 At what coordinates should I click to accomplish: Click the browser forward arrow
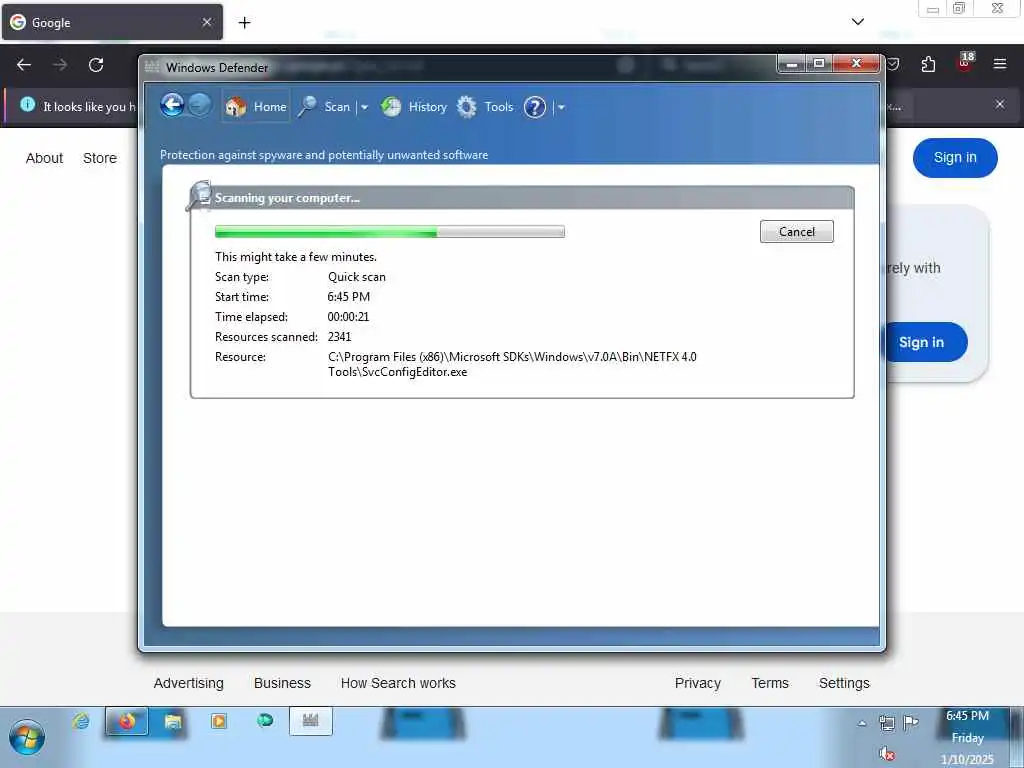pyautogui.click(x=60, y=65)
